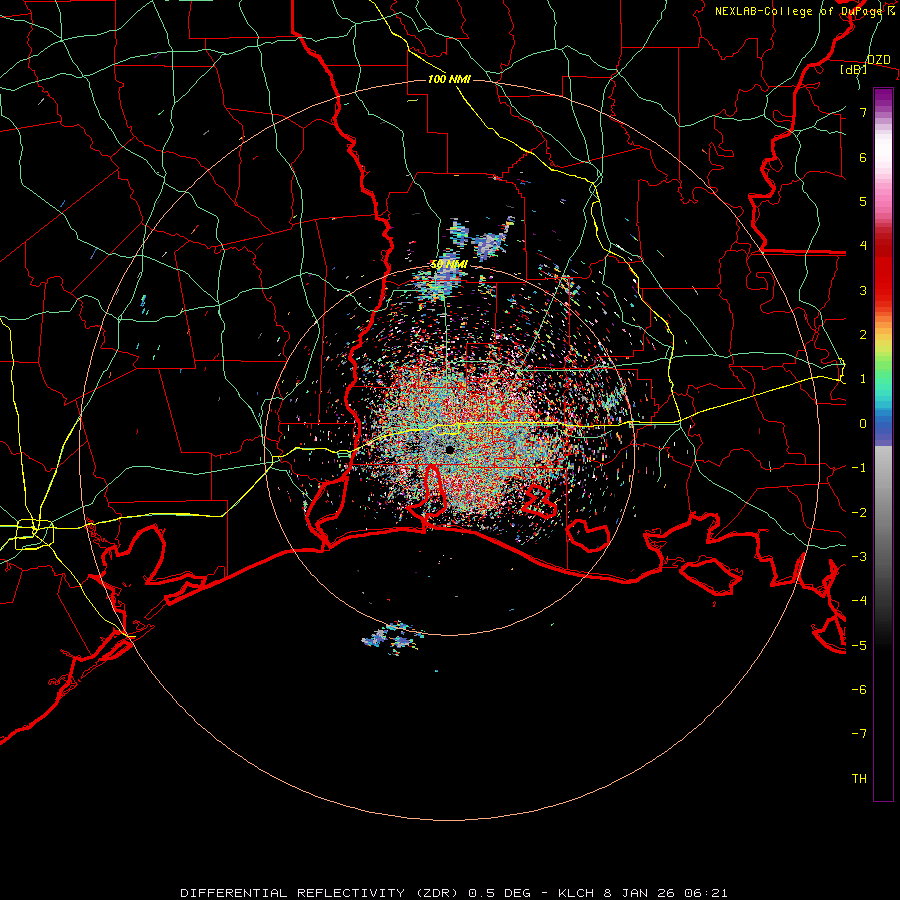
Task: Select "0.5 DEG" in the bottom caption
Action: (499, 893)
